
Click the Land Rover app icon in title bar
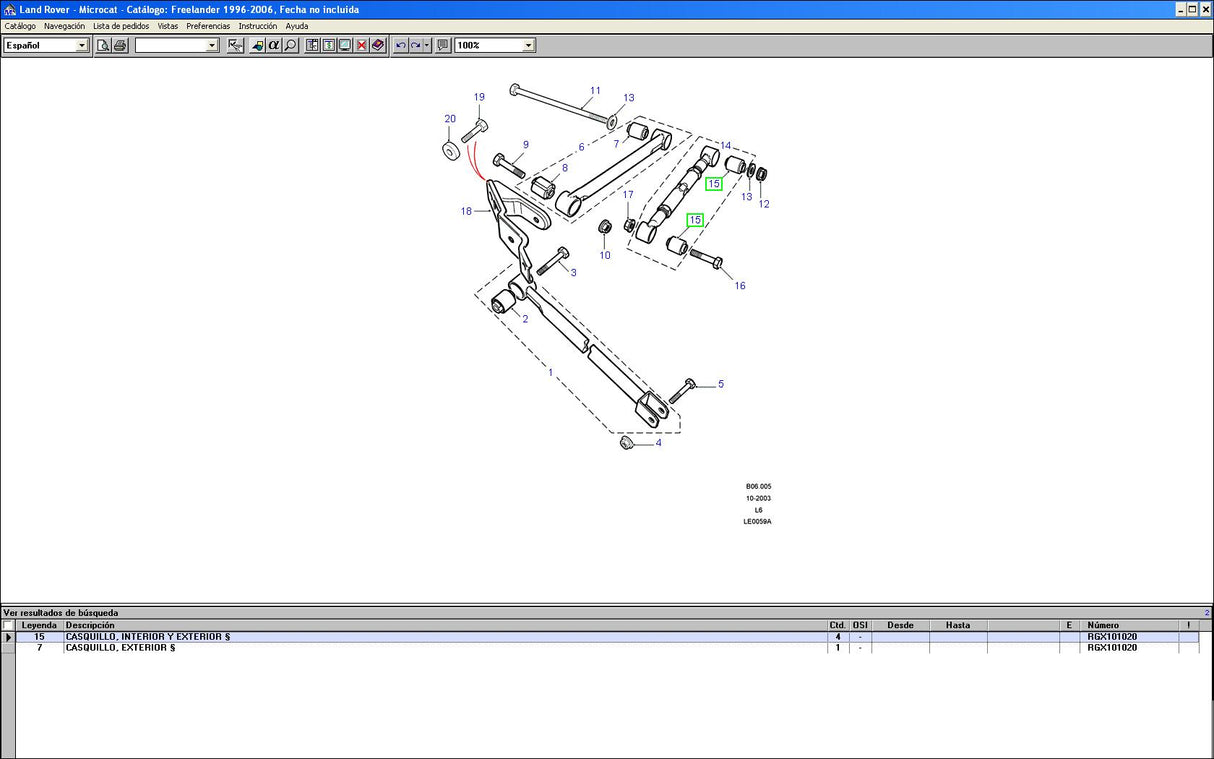tap(10, 9)
